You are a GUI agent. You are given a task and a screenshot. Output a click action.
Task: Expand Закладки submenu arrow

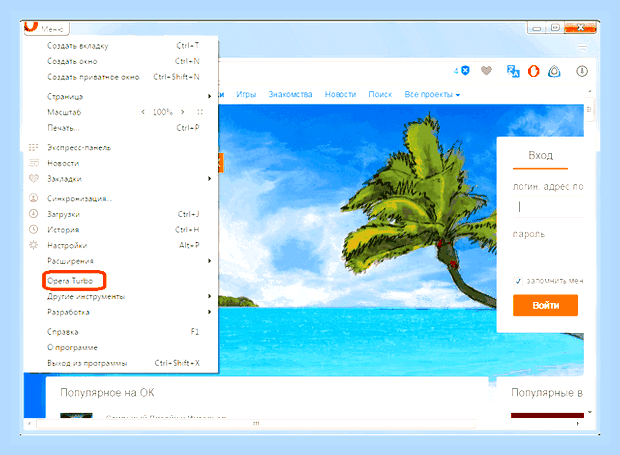(x=209, y=179)
